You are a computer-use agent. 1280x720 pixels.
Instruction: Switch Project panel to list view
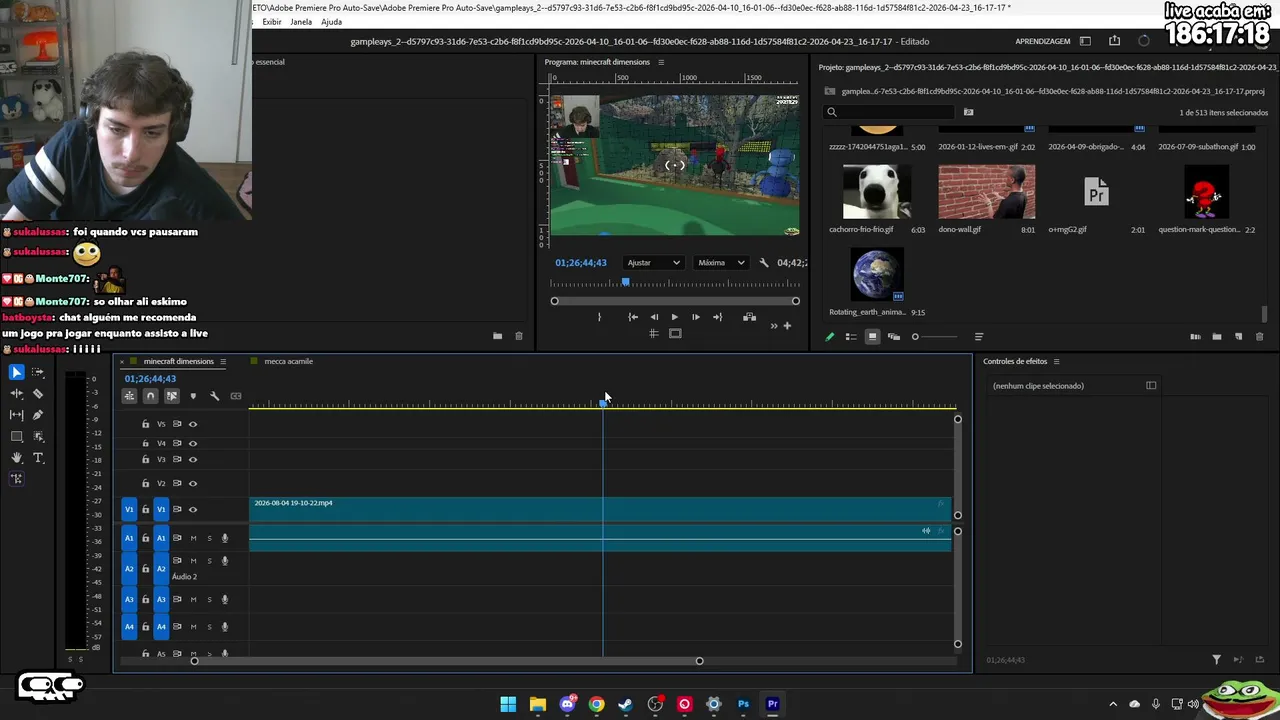(x=851, y=337)
